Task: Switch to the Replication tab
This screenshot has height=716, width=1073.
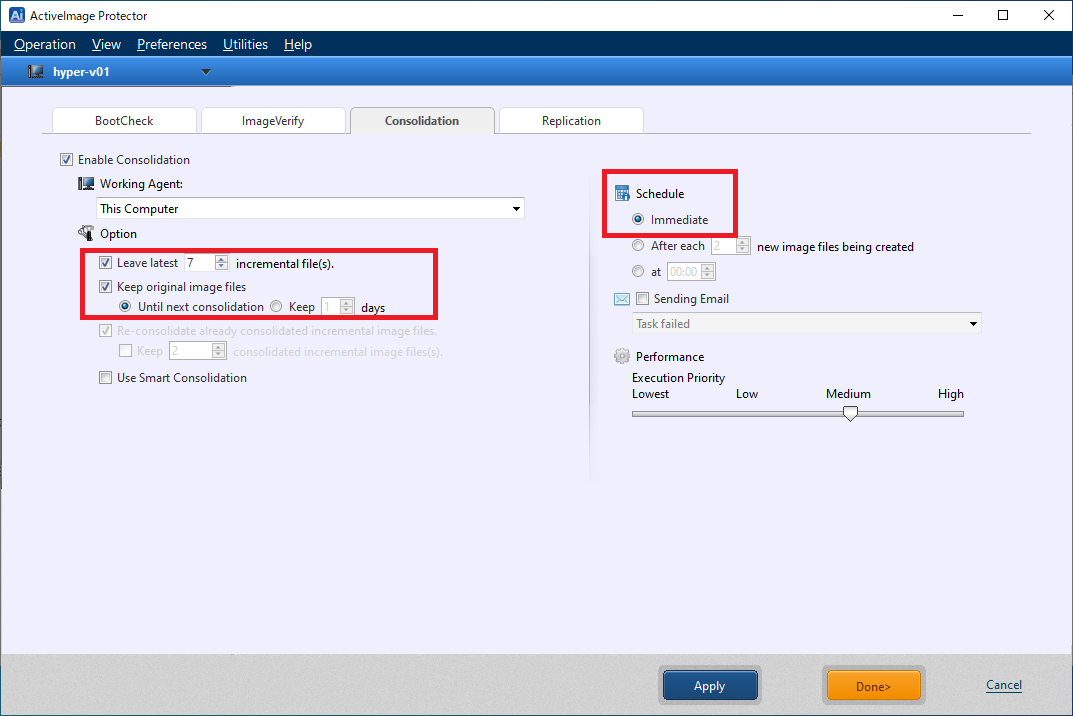Action: (571, 120)
